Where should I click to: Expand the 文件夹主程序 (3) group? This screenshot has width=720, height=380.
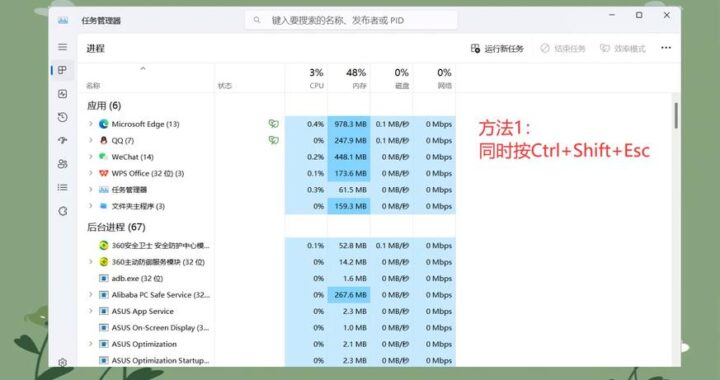(x=90, y=206)
